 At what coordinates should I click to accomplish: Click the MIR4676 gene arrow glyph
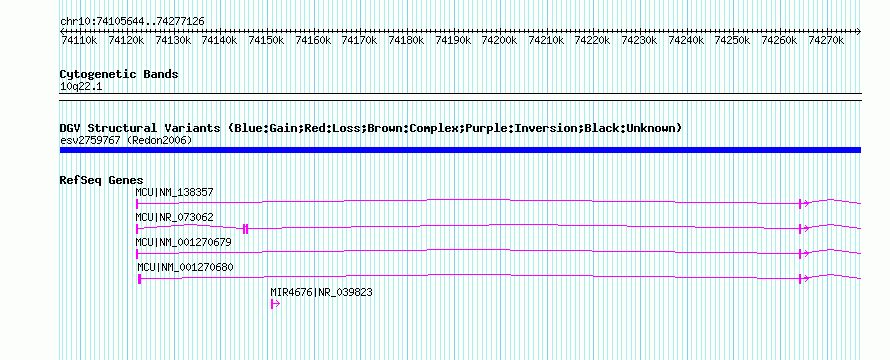[275, 304]
